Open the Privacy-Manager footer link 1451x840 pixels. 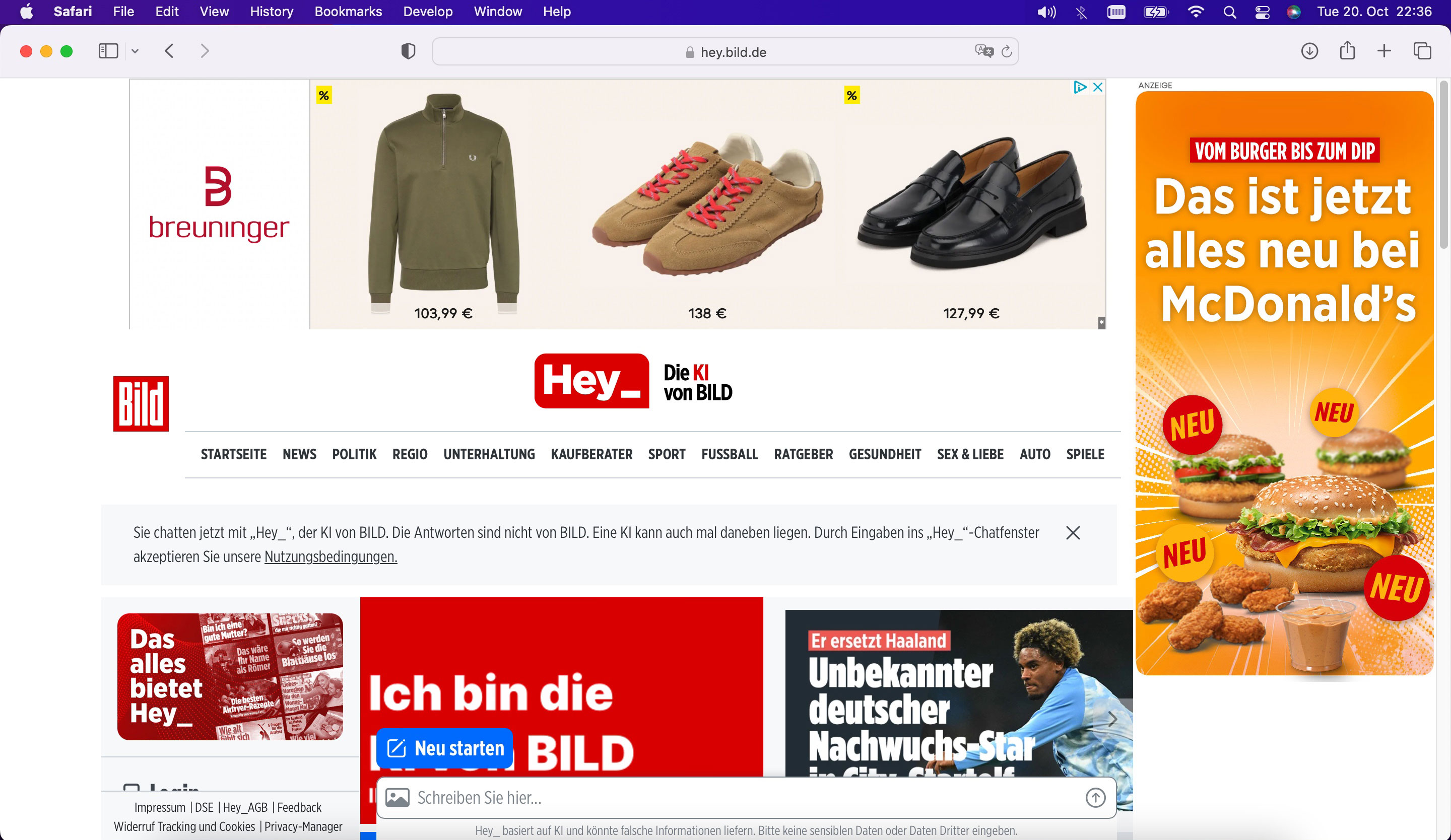tap(303, 826)
